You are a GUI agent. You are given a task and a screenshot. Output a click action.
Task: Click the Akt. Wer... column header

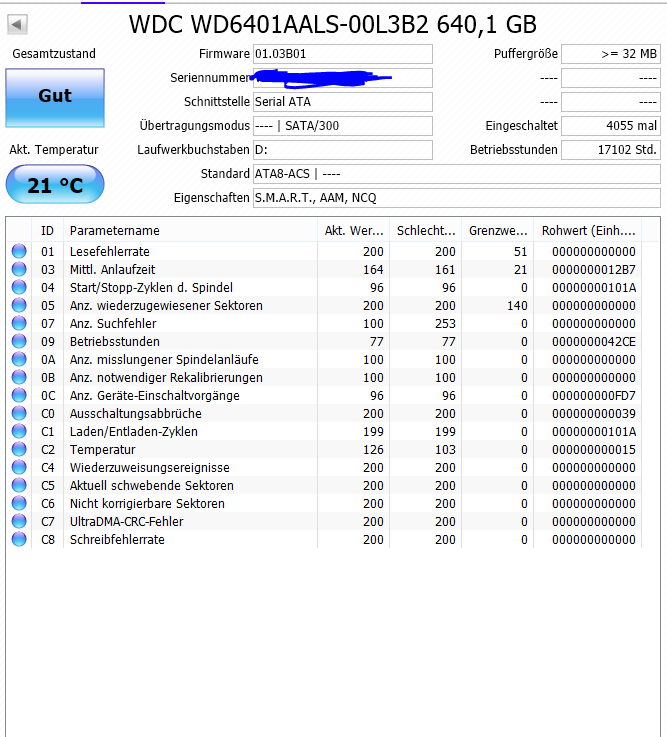pyautogui.click(x=353, y=231)
